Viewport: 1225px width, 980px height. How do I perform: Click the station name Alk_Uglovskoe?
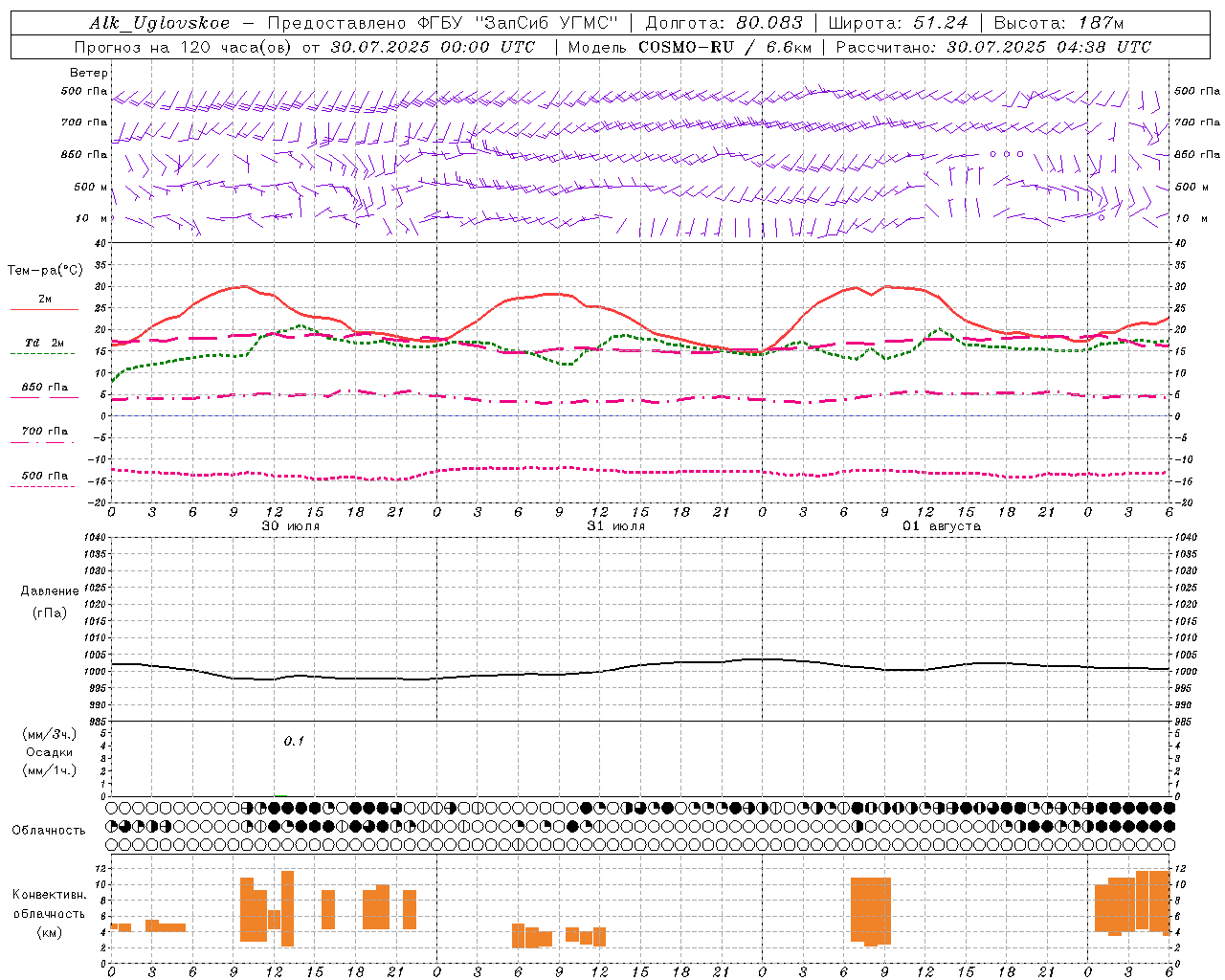[x=160, y=23]
